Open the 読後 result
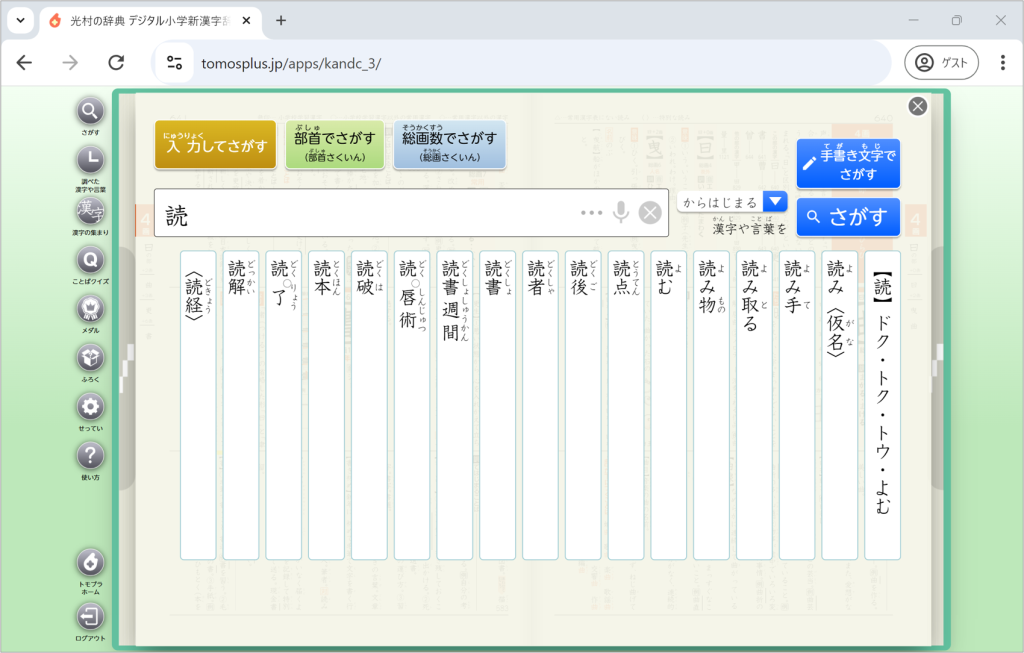The image size is (1024, 653). pyautogui.click(x=583, y=405)
